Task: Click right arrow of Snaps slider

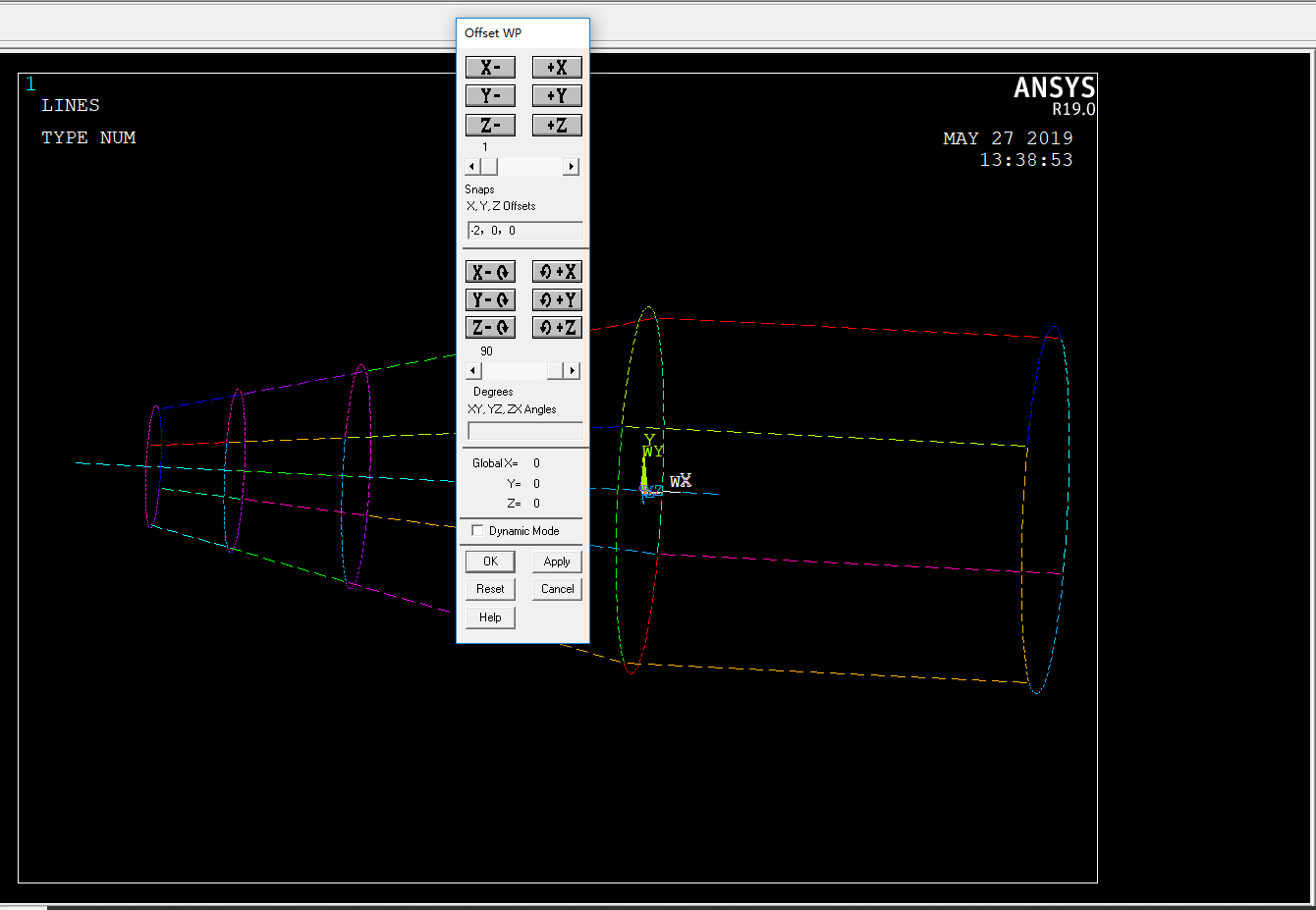Action: coord(572,167)
